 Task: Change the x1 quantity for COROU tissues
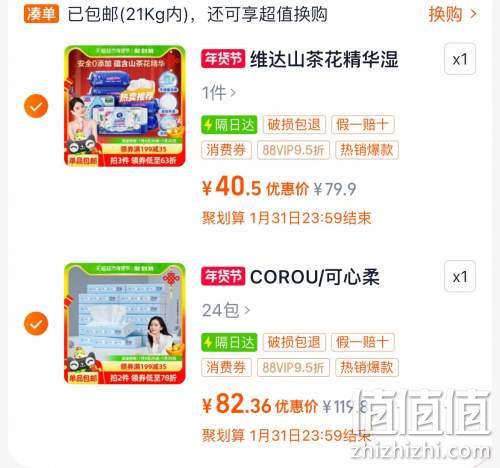[460, 277]
